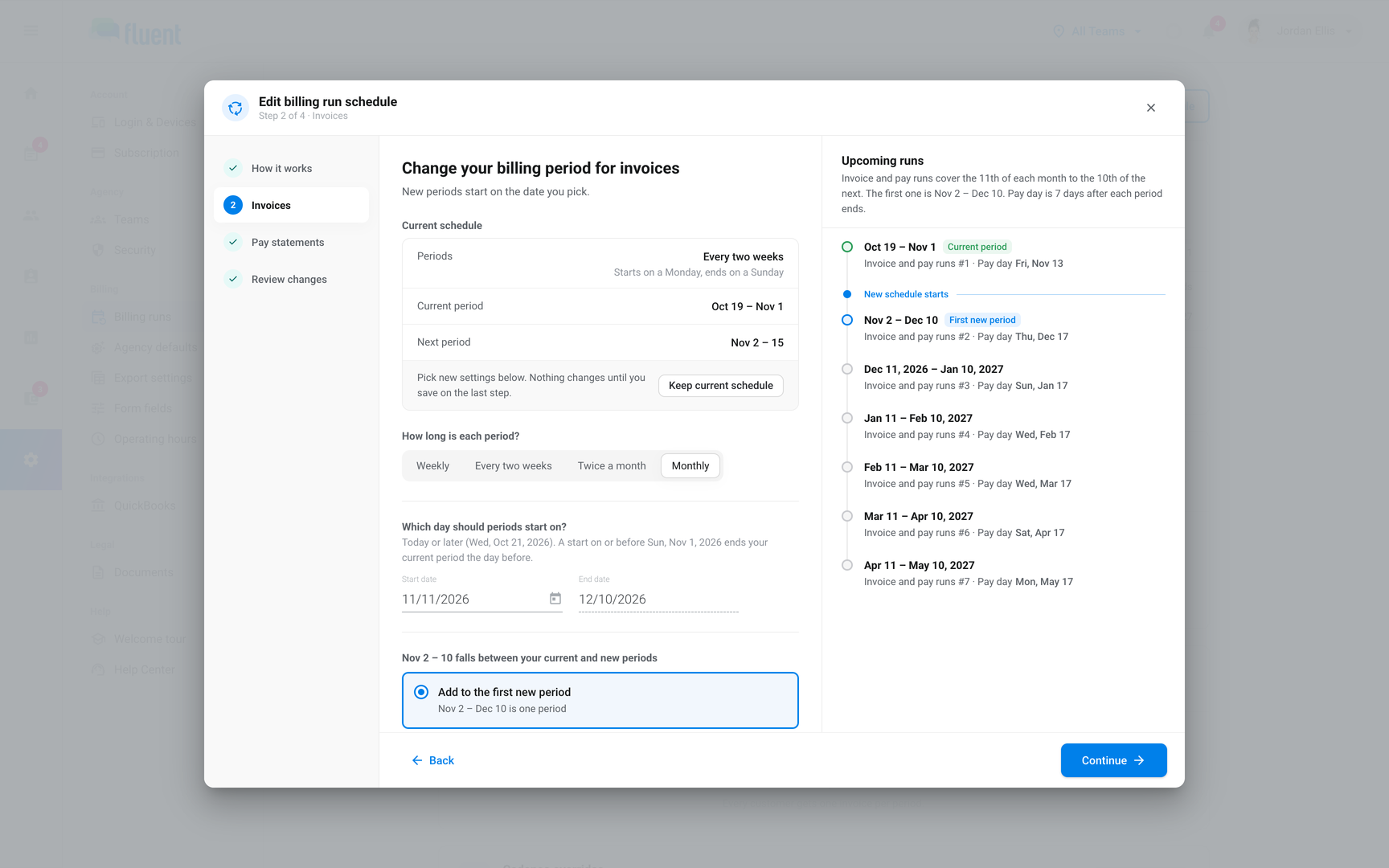Click the Subscription card icon in sidebar
The width and height of the screenshot is (1389, 868).
99,153
